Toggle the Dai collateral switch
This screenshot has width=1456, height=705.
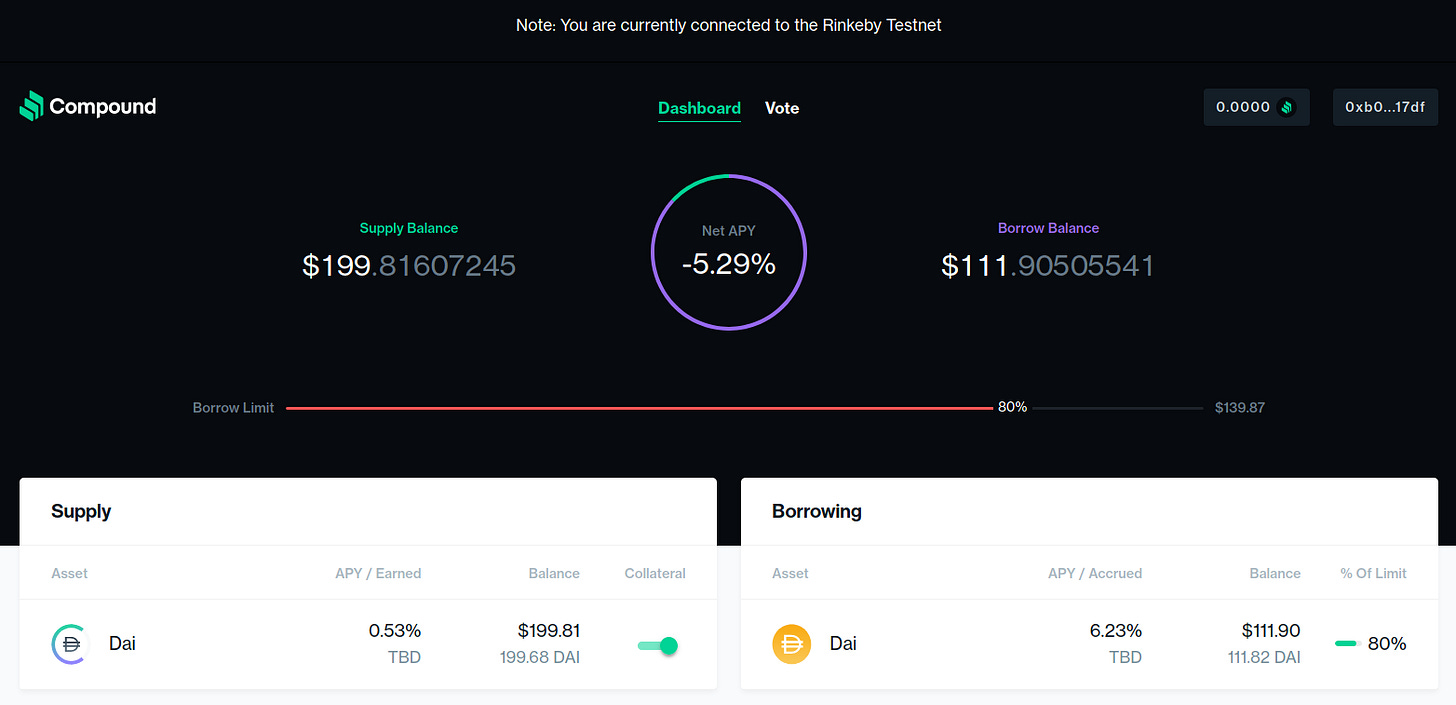(658, 646)
